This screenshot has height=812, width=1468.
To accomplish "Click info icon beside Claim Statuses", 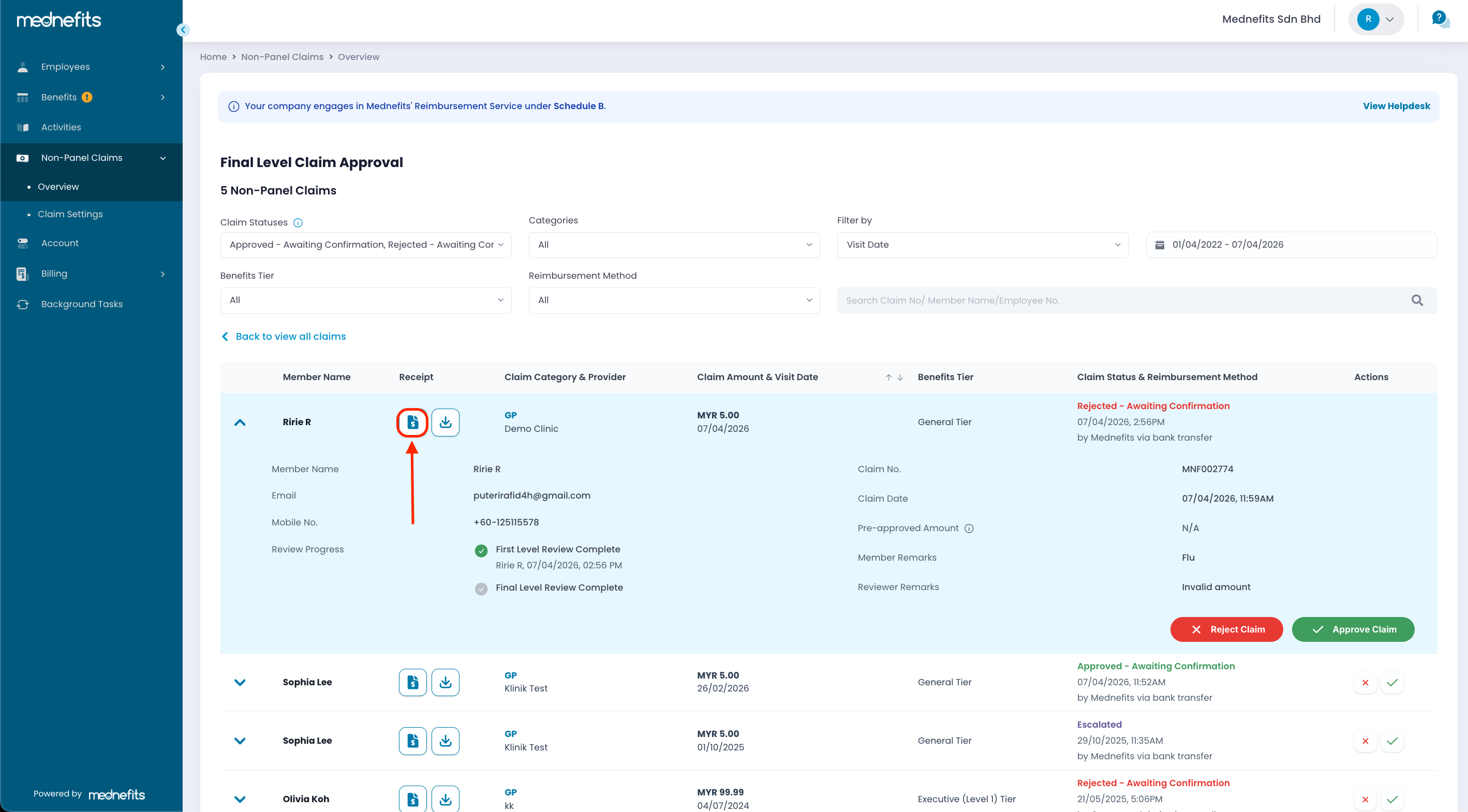I will pos(298,222).
